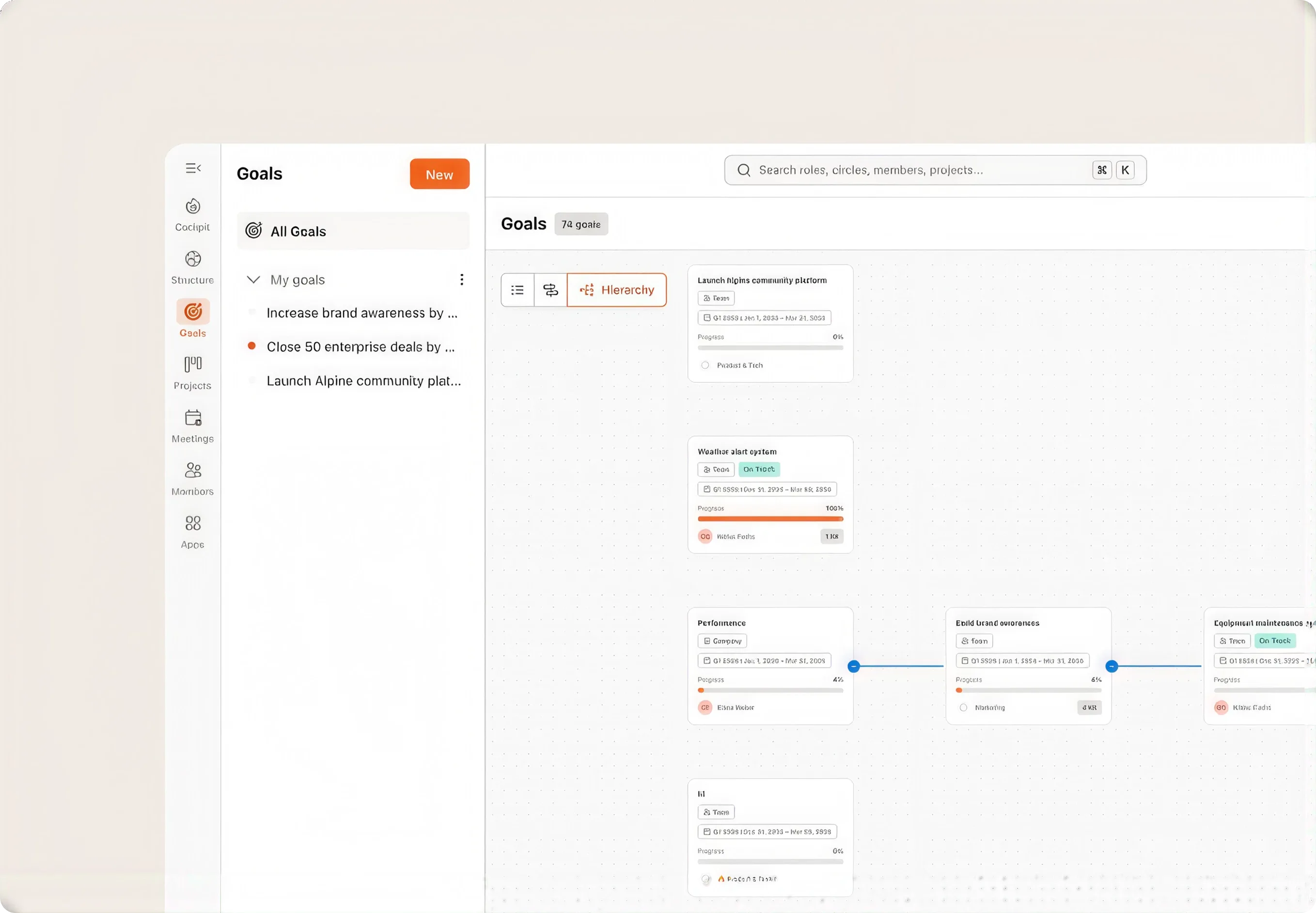The image size is (1316, 913).
Task: Select the Goals icon in the sidebar
Action: (193, 312)
